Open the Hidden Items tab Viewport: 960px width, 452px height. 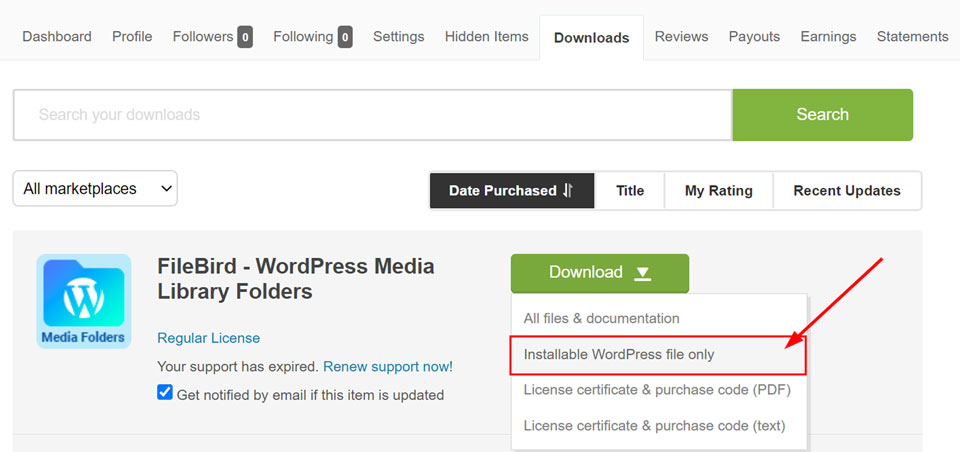[x=487, y=37]
